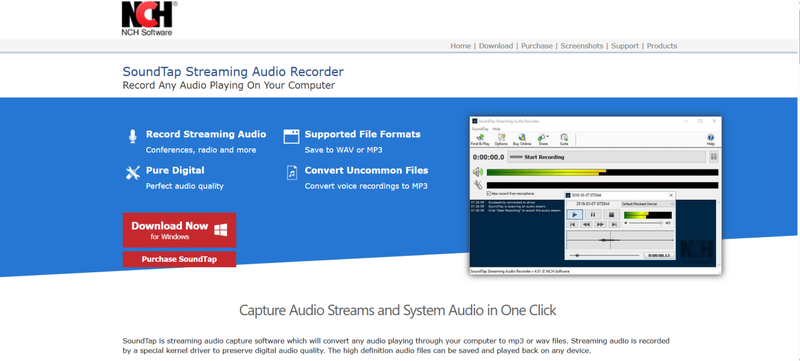The width and height of the screenshot is (800, 361).
Task: Click the Record Streaming Audio heading
Action: [206, 134]
